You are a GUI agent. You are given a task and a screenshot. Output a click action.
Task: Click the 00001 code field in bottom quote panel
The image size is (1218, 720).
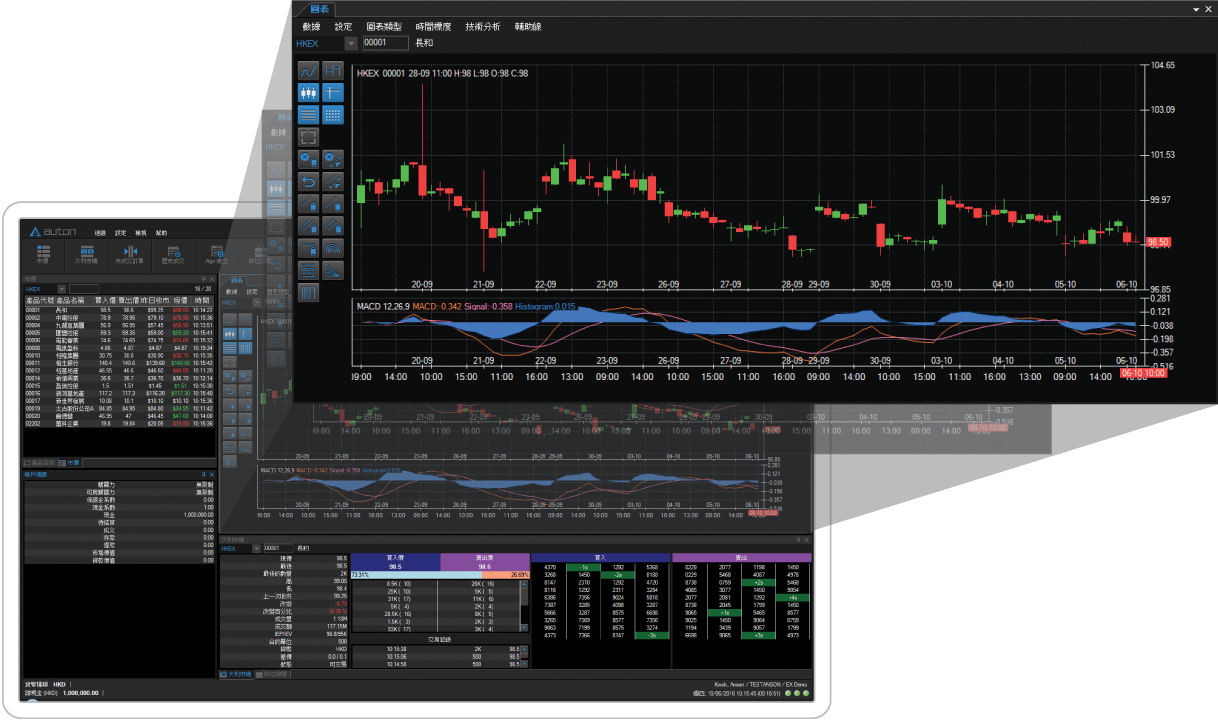pos(277,548)
